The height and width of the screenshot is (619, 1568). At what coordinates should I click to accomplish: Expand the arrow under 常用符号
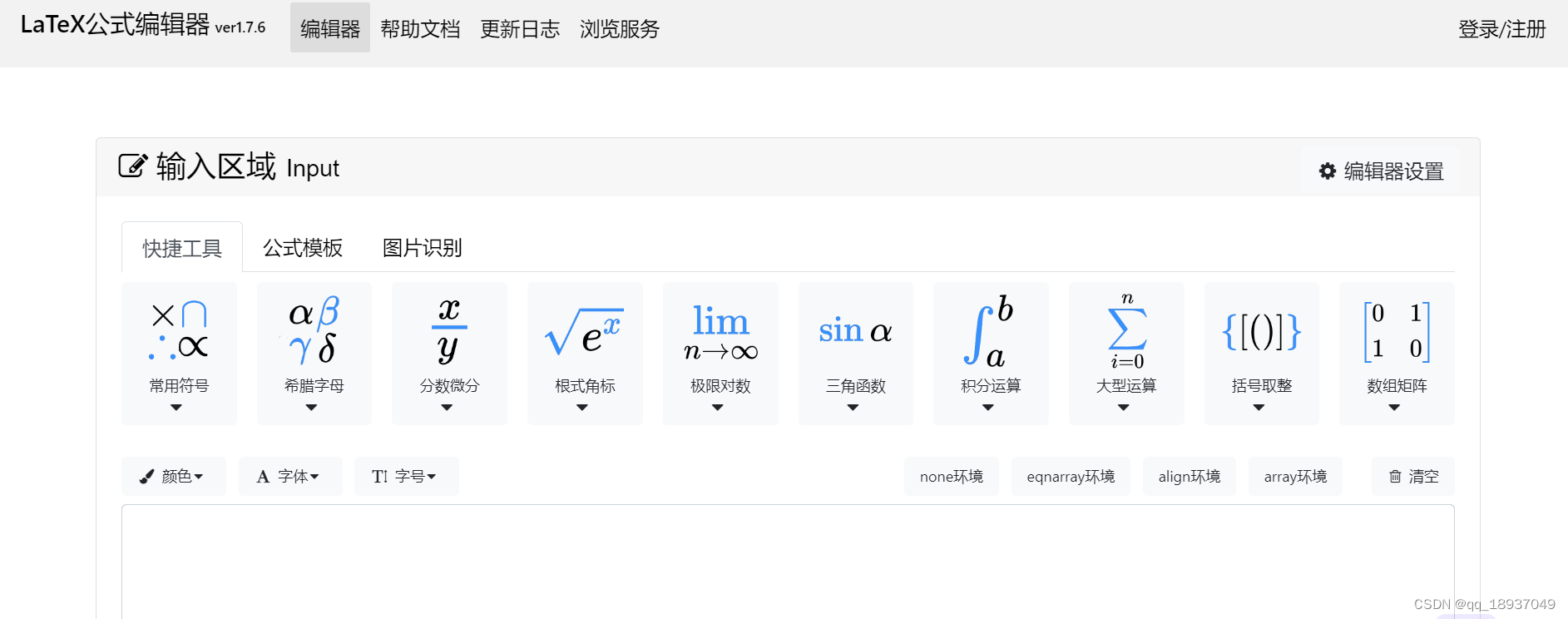[176, 408]
